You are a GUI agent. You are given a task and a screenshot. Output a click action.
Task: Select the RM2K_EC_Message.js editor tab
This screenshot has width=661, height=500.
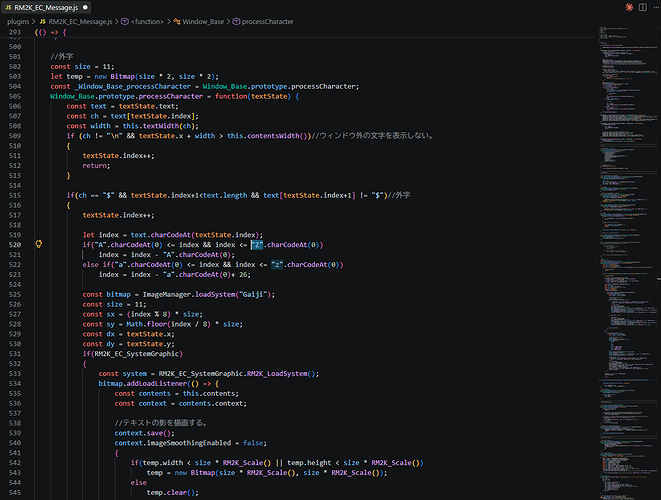coord(46,7)
